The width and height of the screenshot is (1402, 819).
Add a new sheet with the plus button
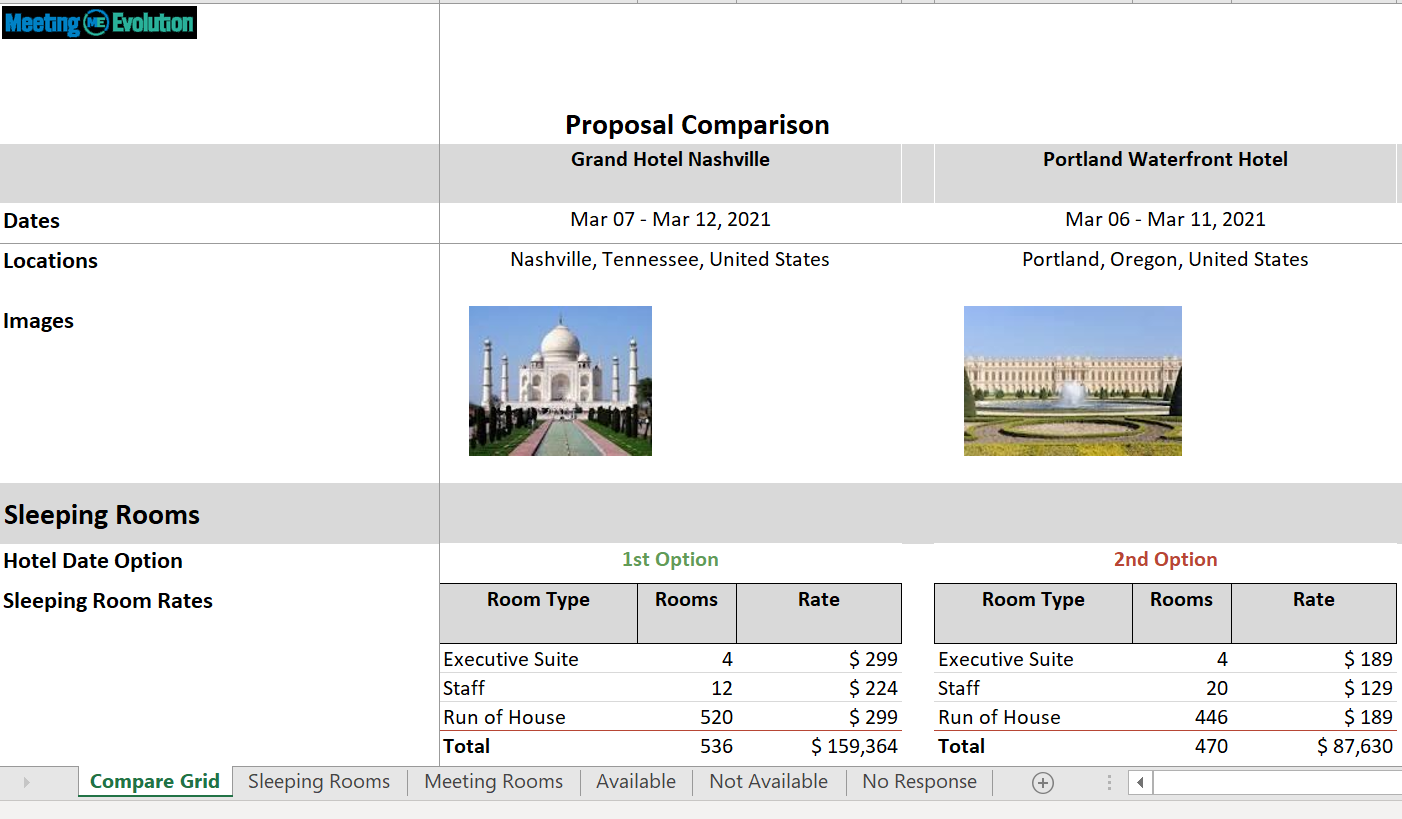point(1042,783)
